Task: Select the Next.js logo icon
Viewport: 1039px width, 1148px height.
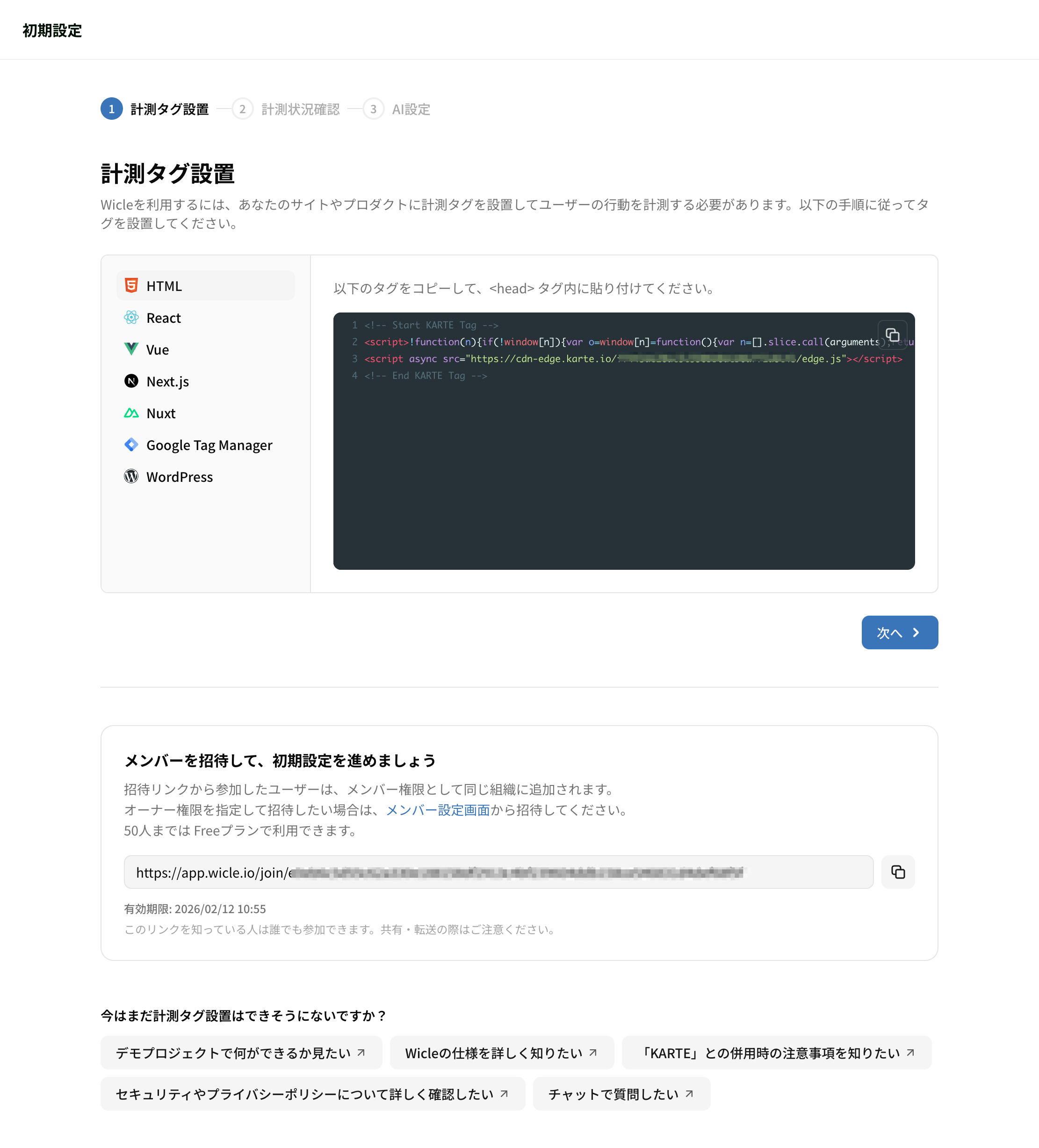Action: (131, 381)
